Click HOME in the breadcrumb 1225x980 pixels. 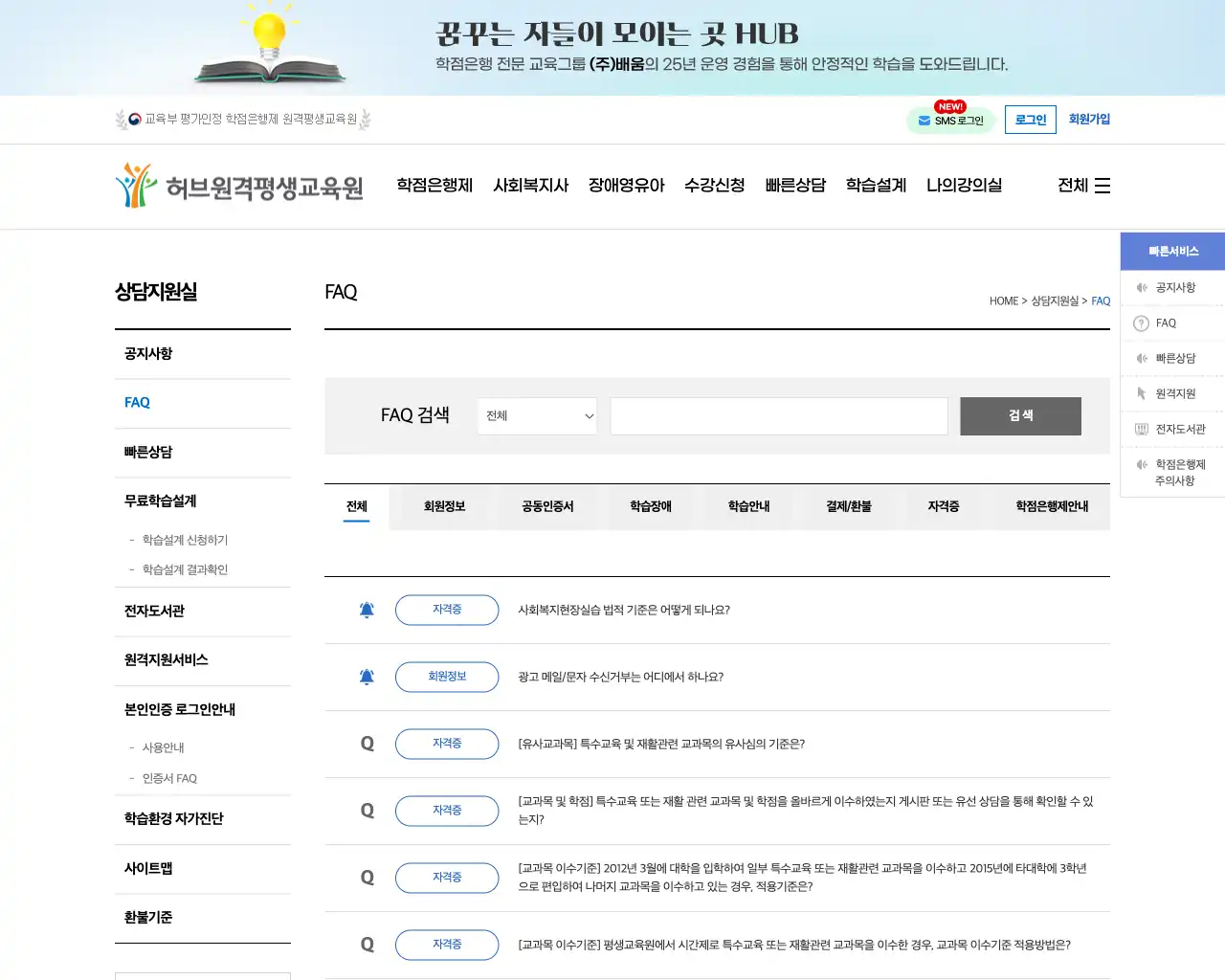(x=1004, y=301)
